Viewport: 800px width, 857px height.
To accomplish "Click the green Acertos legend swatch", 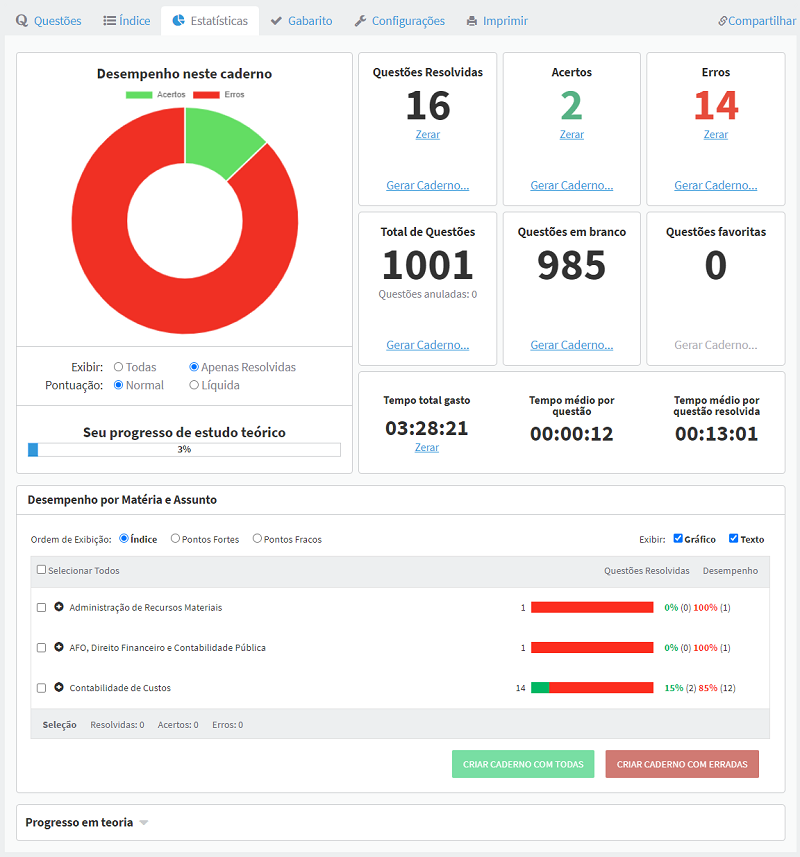I will 139,95.
